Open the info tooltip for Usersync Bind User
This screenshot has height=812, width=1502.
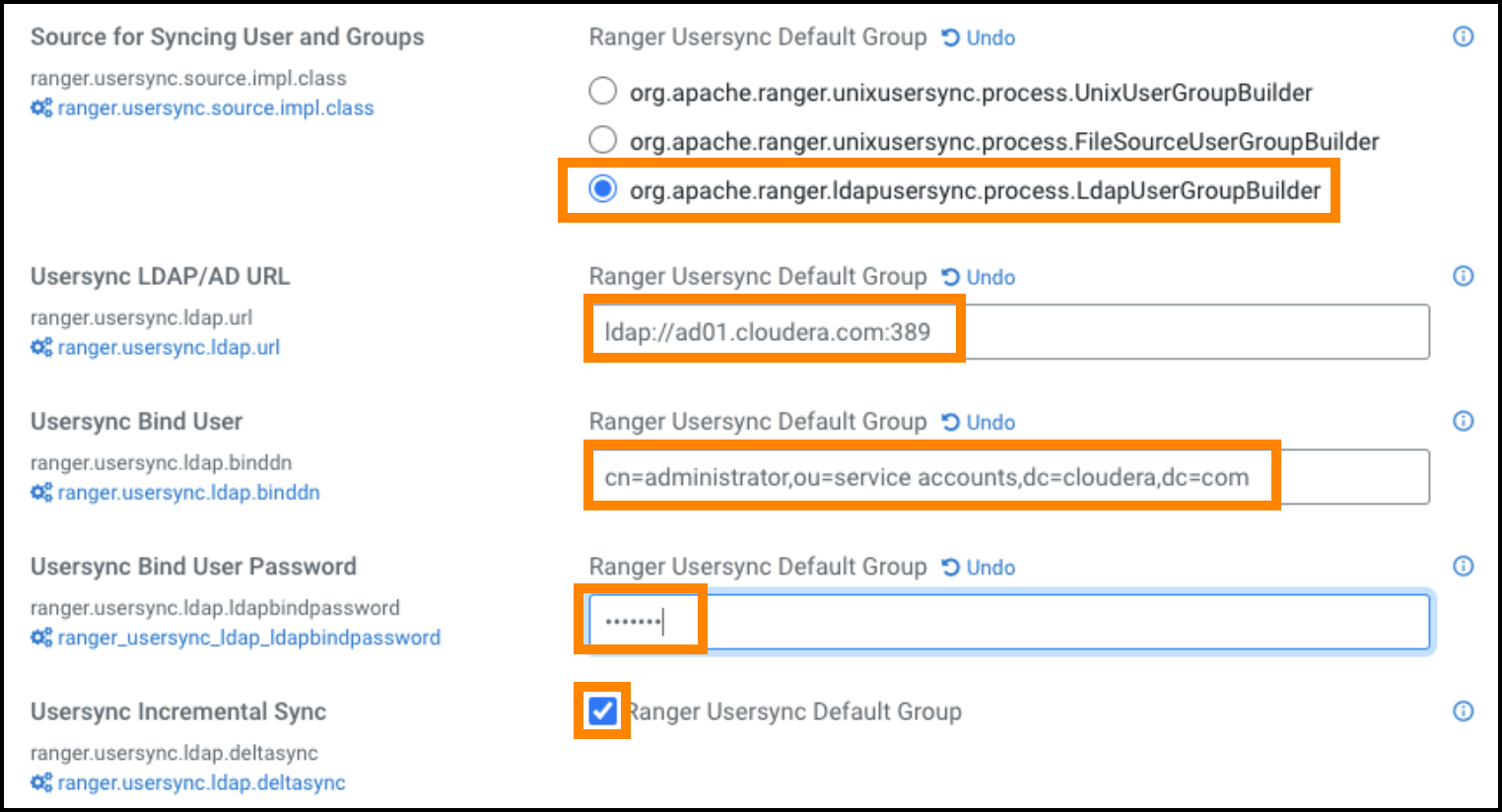(x=1462, y=422)
